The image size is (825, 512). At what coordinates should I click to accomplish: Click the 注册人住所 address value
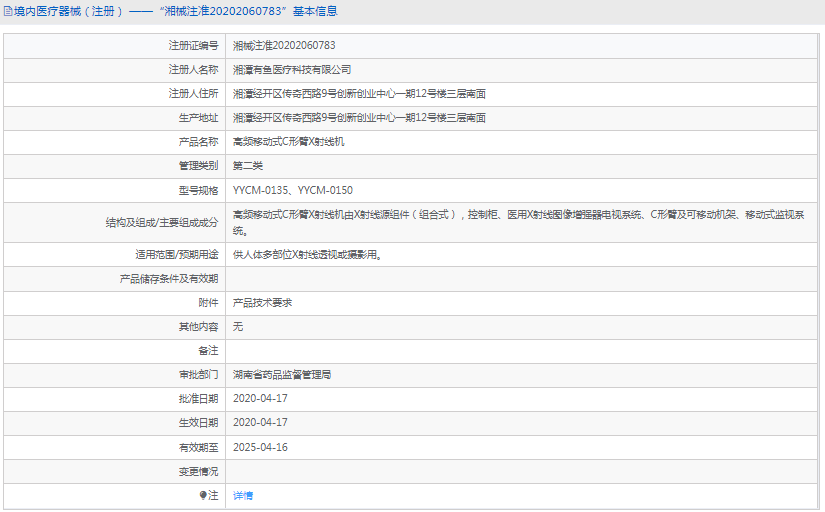tap(359, 94)
